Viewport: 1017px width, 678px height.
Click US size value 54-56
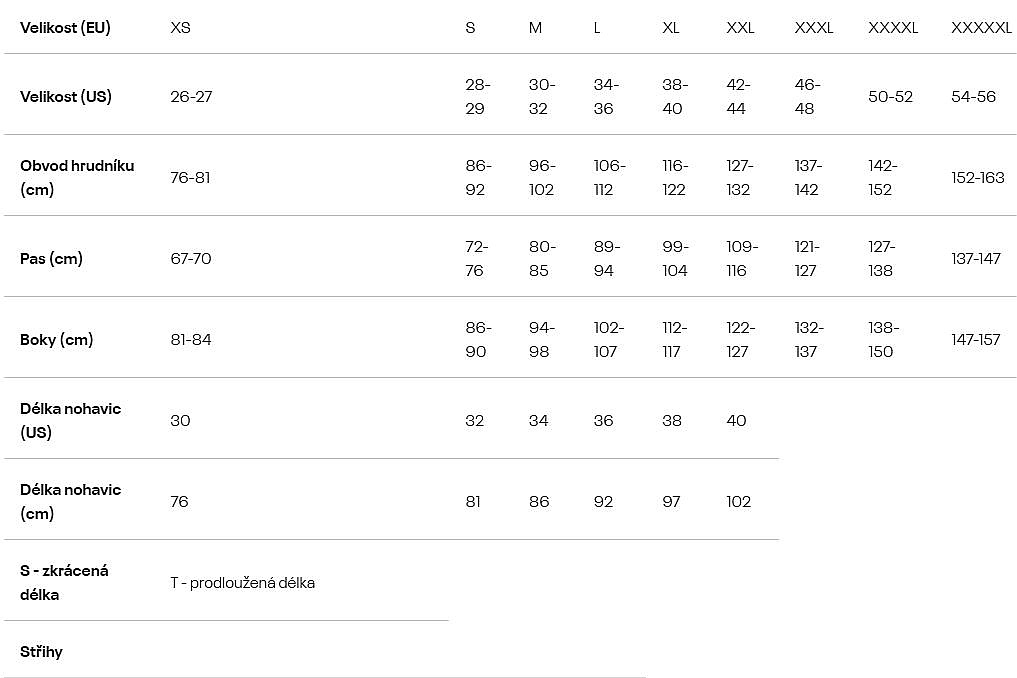(x=973, y=97)
